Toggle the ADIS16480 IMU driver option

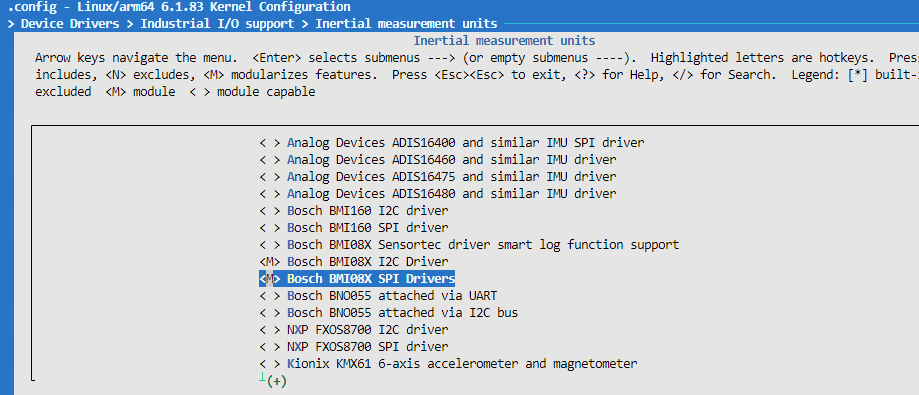click(x=270, y=193)
